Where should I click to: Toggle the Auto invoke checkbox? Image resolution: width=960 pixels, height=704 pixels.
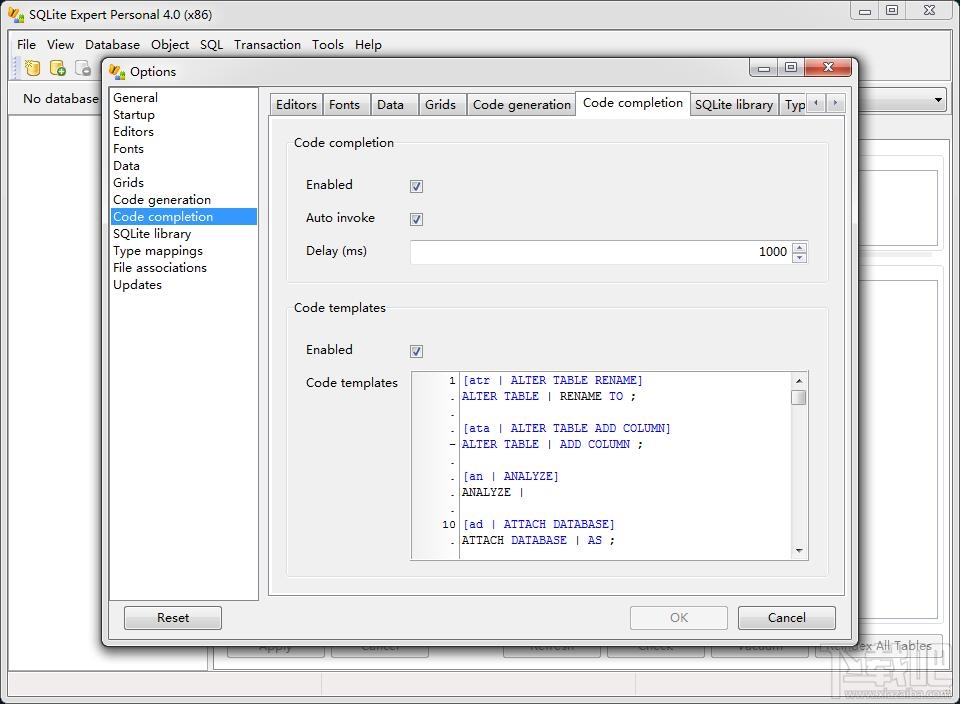tap(416, 219)
